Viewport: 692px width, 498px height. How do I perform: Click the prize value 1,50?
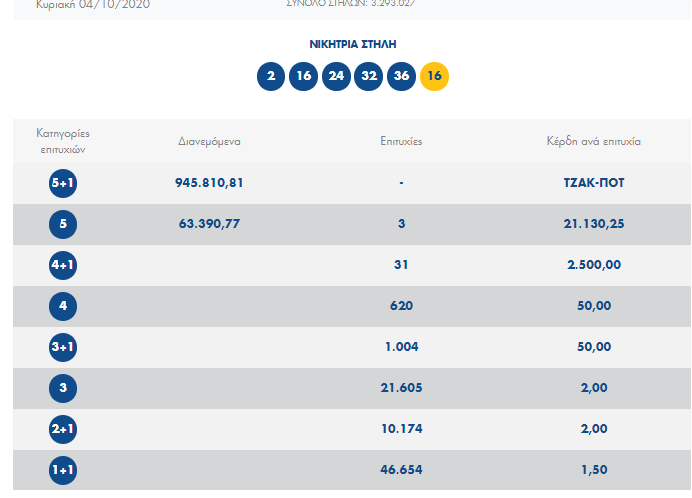[594, 470]
